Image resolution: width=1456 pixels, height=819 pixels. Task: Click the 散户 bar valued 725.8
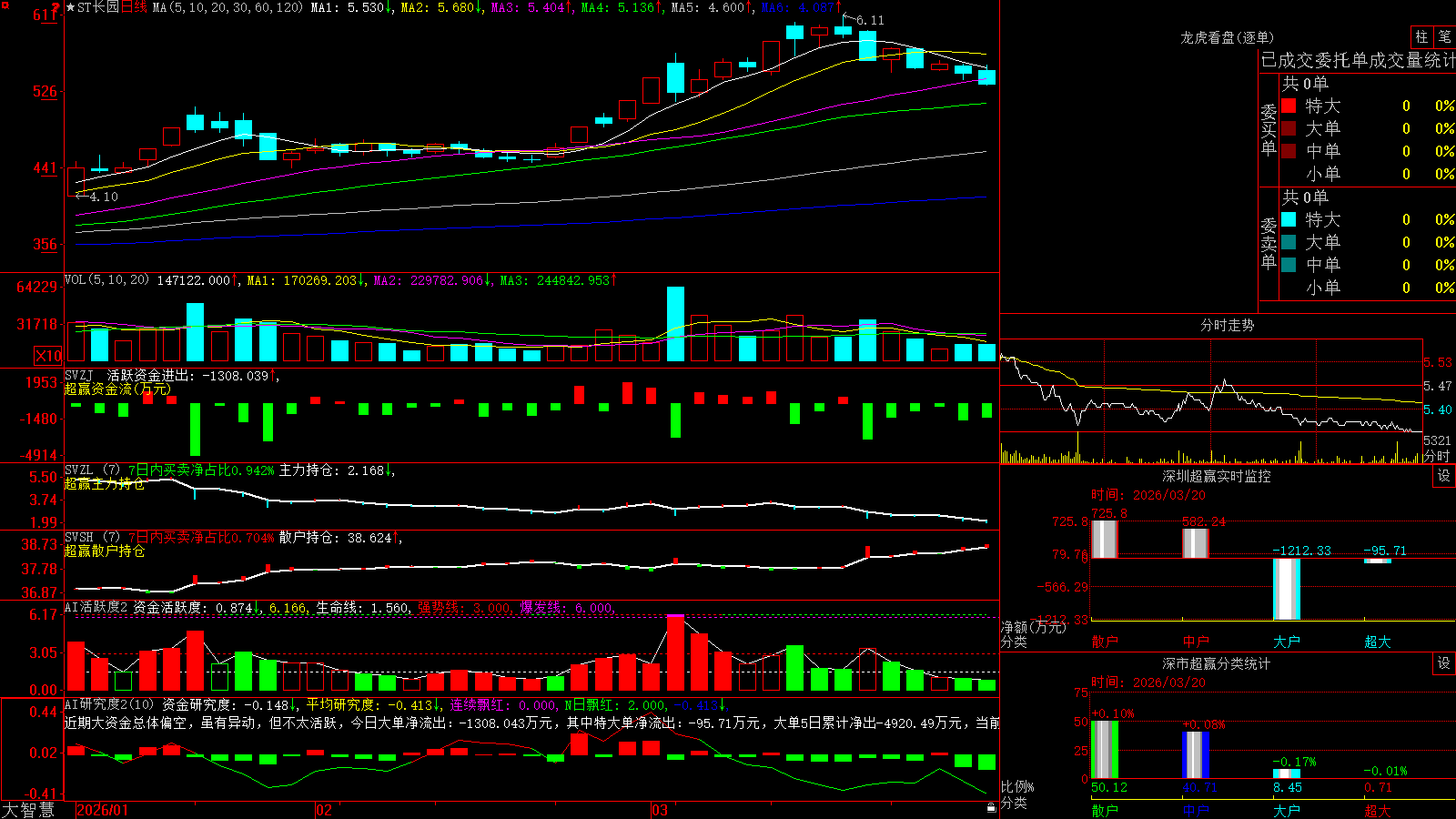1105,539
